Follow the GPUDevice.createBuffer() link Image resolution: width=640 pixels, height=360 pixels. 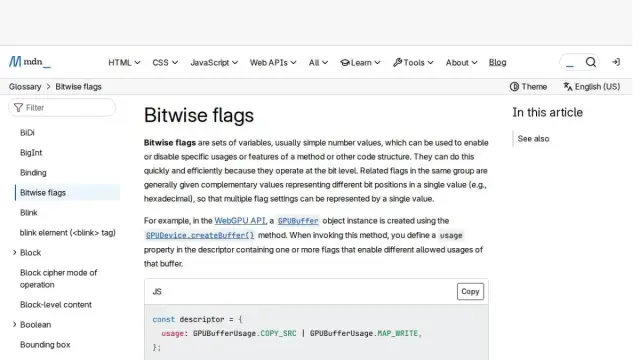(200, 235)
